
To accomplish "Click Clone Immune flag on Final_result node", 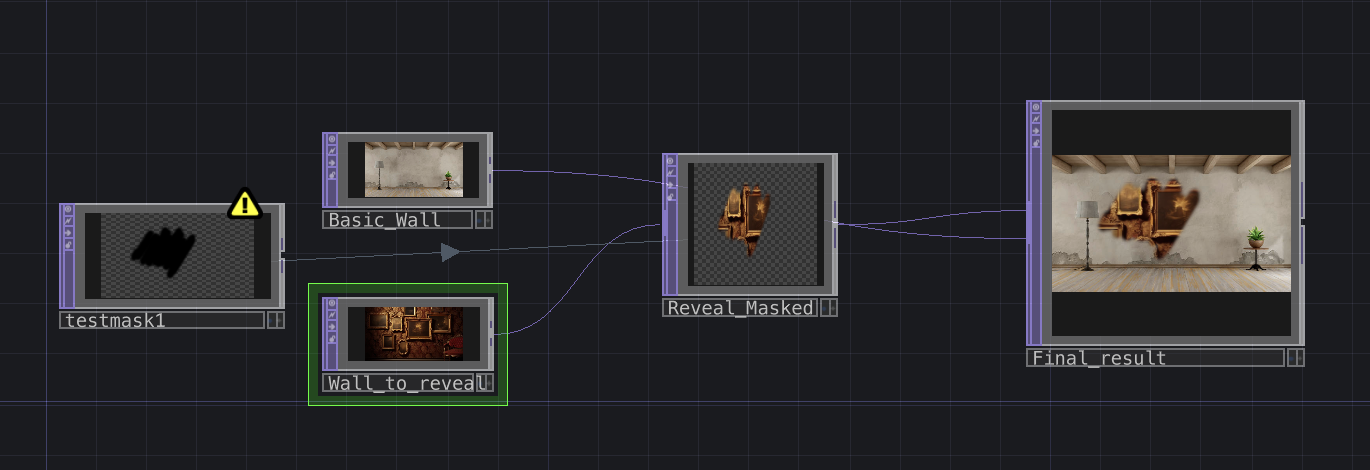I will [1036, 119].
